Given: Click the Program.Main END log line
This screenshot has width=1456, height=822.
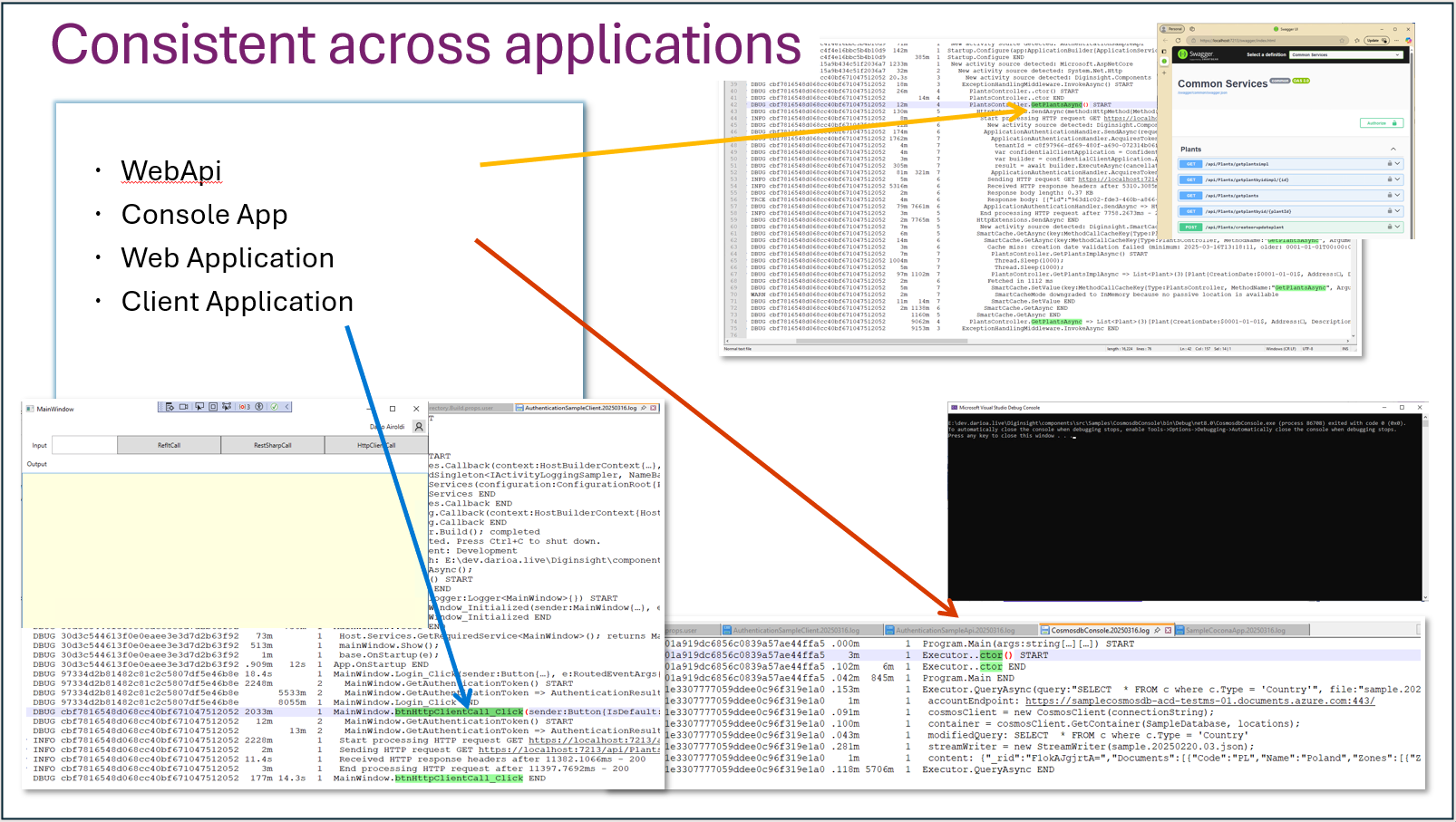Looking at the screenshot, I should [x=968, y=677].
